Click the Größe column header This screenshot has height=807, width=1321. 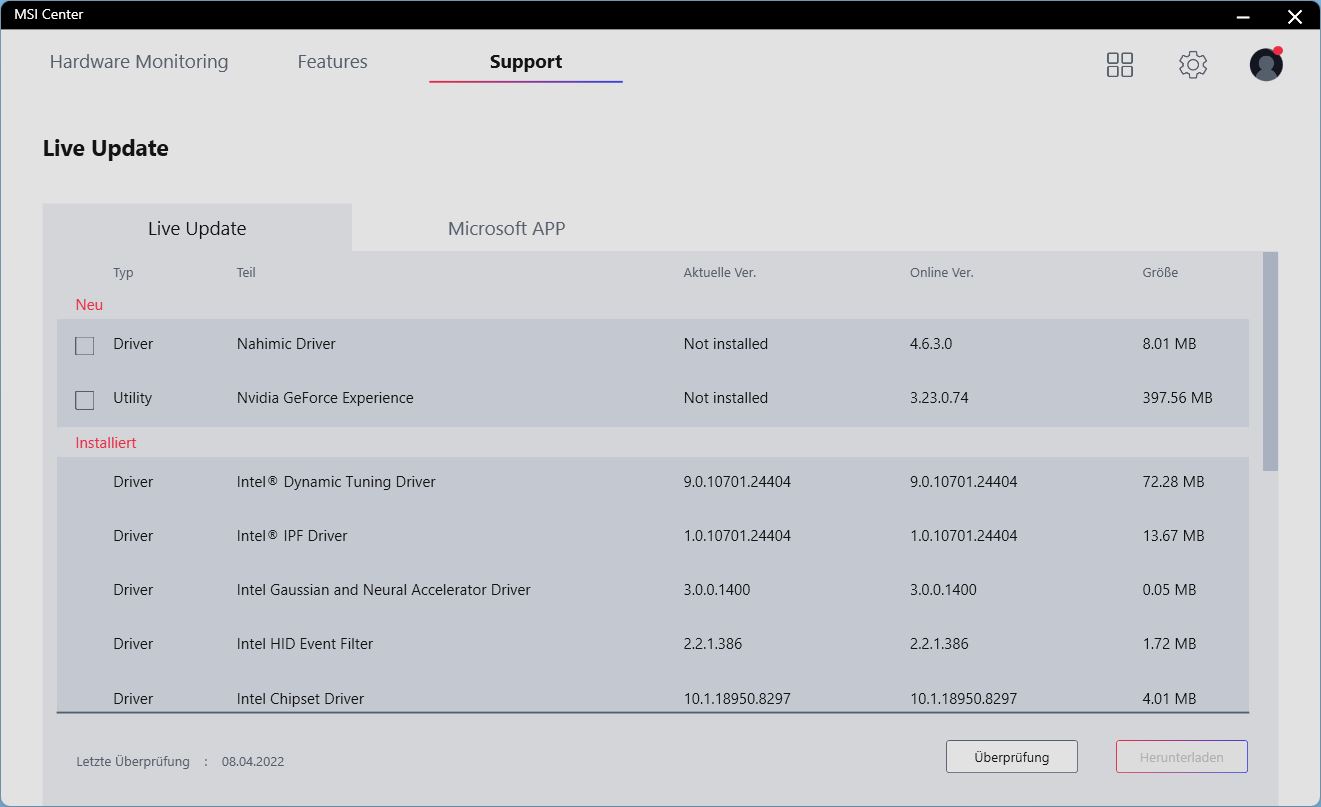[x=1160, y=273]
